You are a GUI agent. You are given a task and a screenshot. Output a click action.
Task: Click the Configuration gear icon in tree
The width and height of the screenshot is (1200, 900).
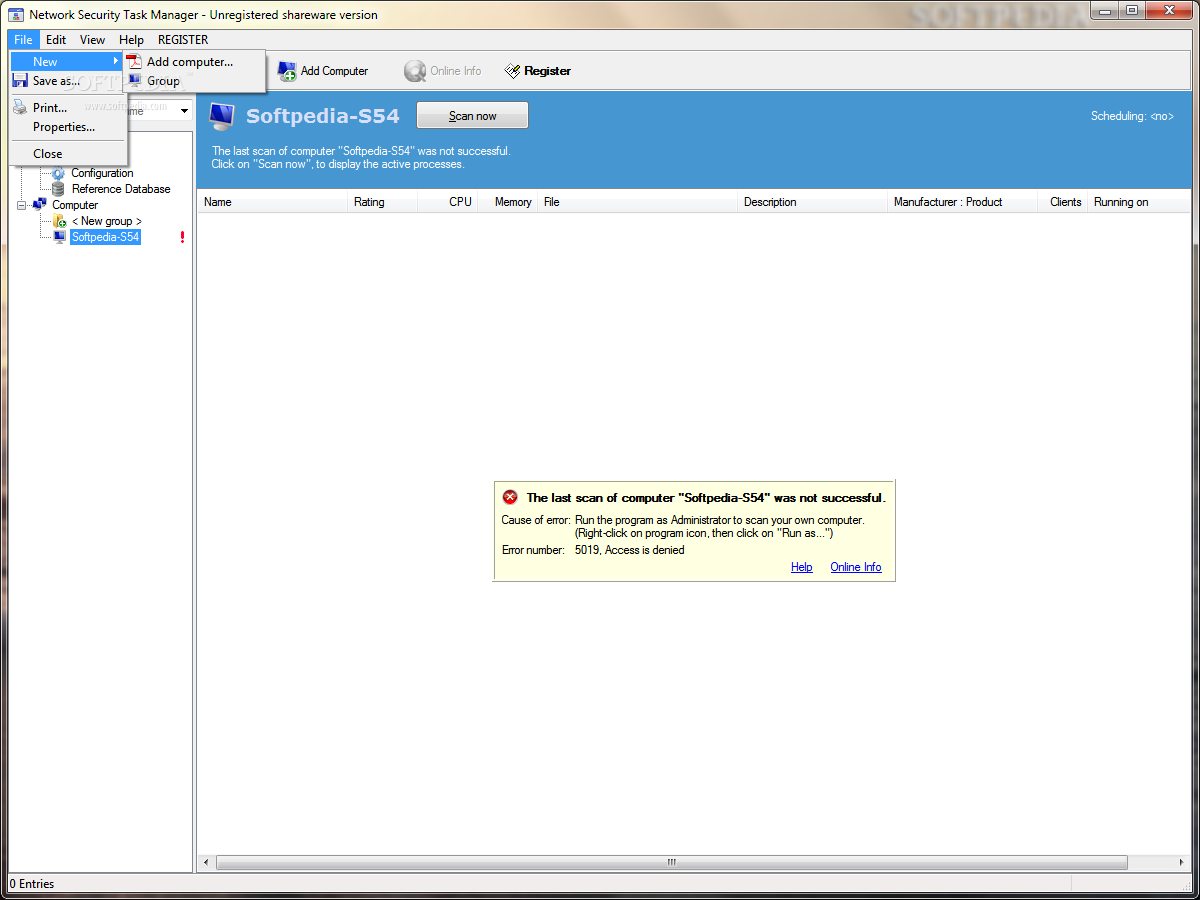[x=58, y=173]
